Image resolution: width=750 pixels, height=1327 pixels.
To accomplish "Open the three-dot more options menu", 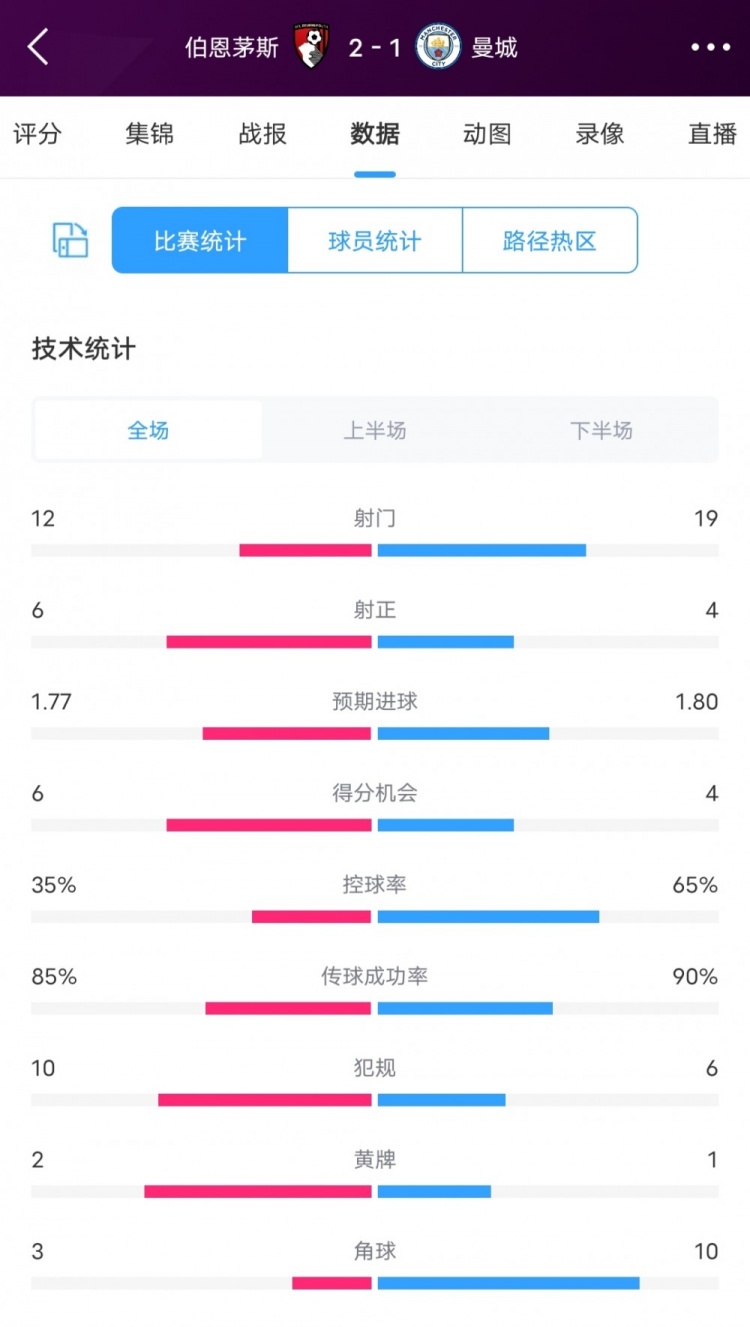I will (x=710, y=47).
